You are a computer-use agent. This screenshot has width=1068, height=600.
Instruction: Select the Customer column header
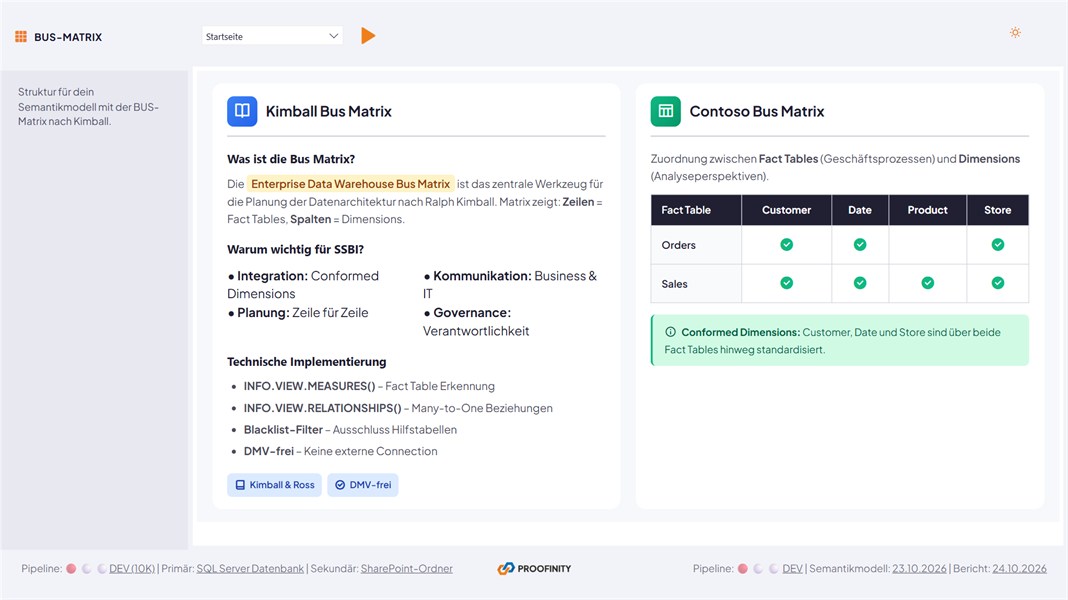pos(786,210)
